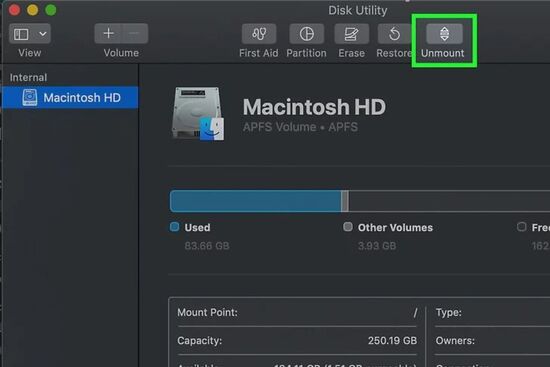550x367 pixels.
Task: Close the Disk Utility window
Action: click(x=14, y=10)
